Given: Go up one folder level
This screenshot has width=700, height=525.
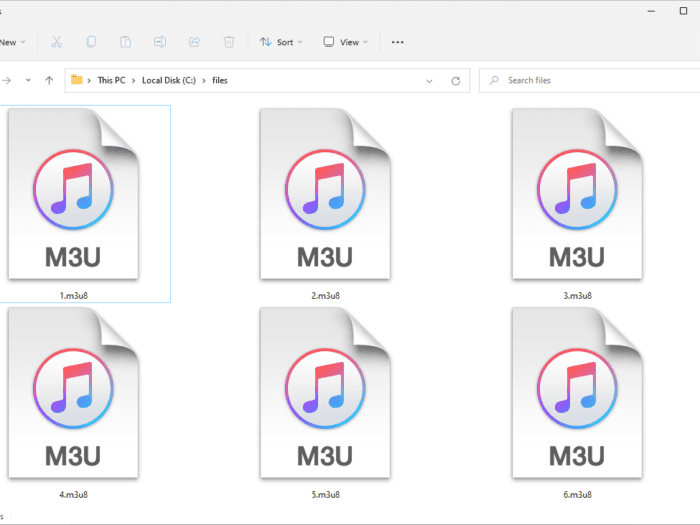Looking at the screenshot, I should pos(49,80).
